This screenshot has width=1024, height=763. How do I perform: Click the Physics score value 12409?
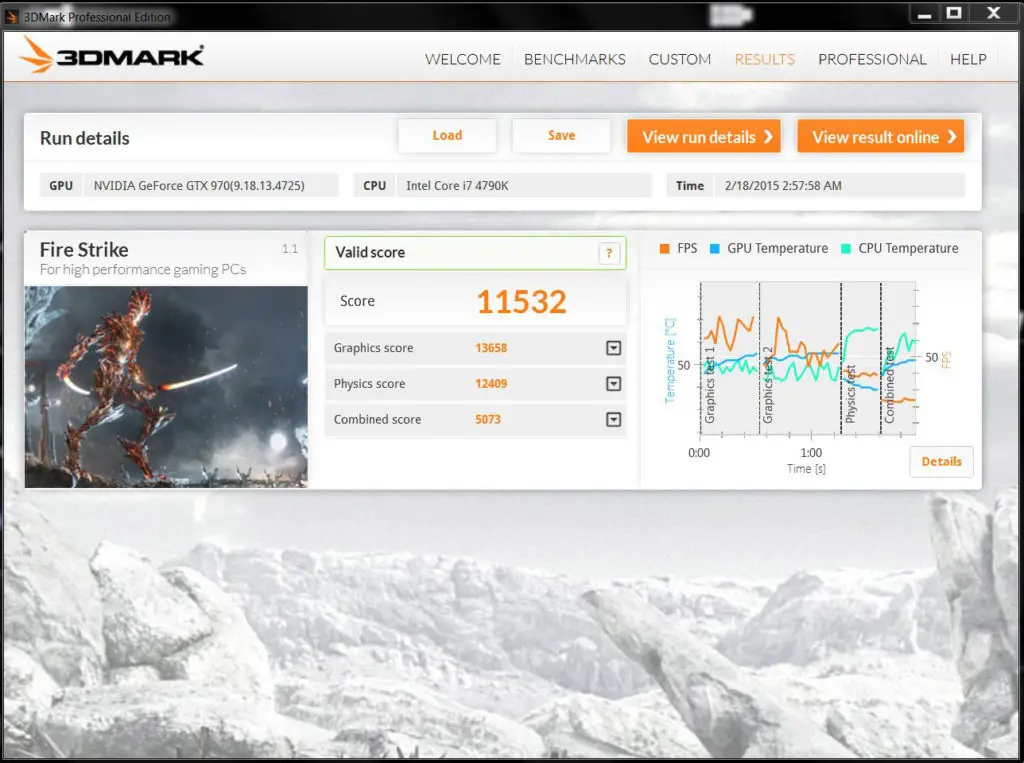tap(491, 383)
